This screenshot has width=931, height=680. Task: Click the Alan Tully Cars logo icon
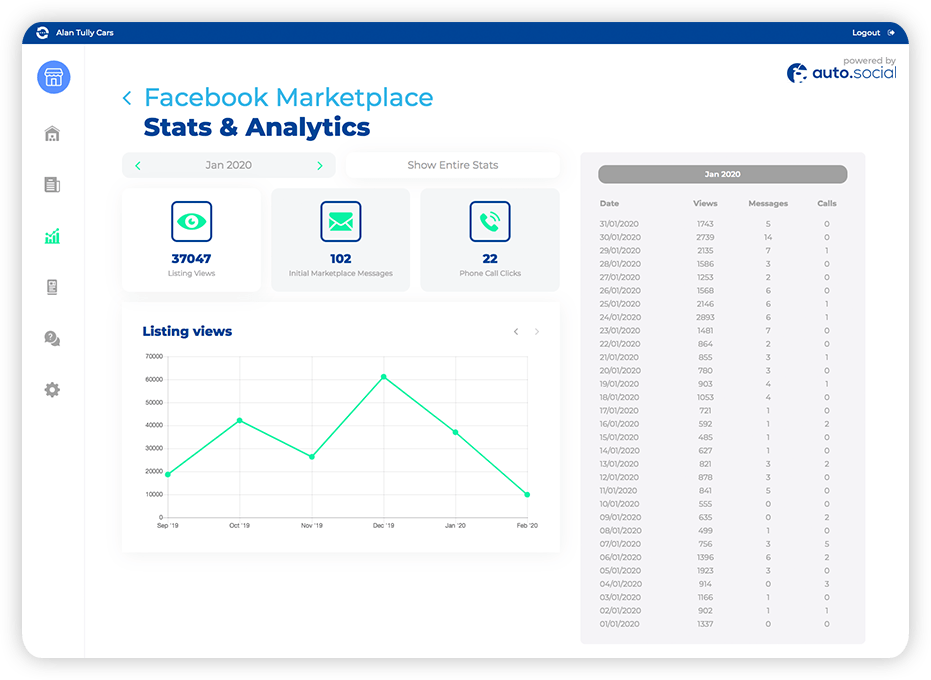pyautogui.click(x=43, y=33)
